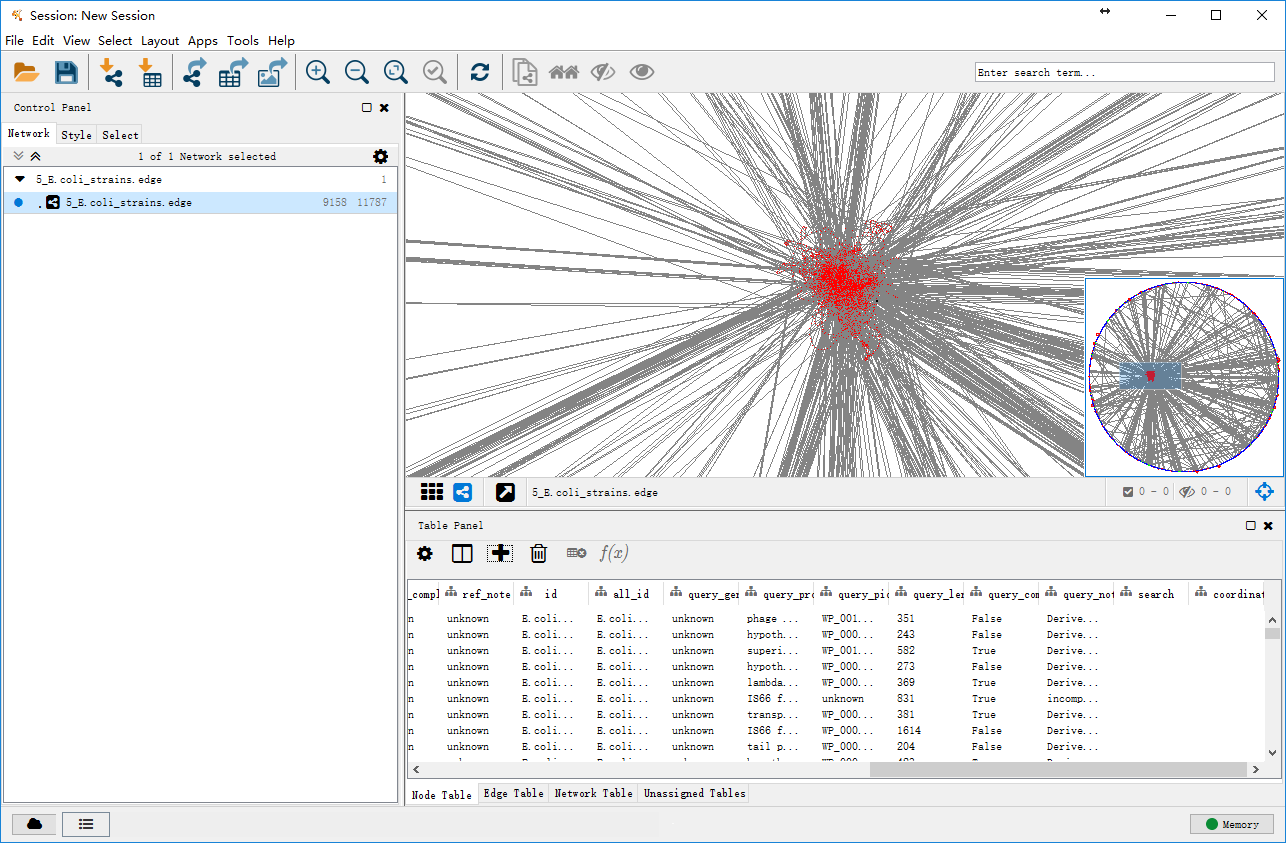Zoom out using the minus magnifier

[357, 72]
